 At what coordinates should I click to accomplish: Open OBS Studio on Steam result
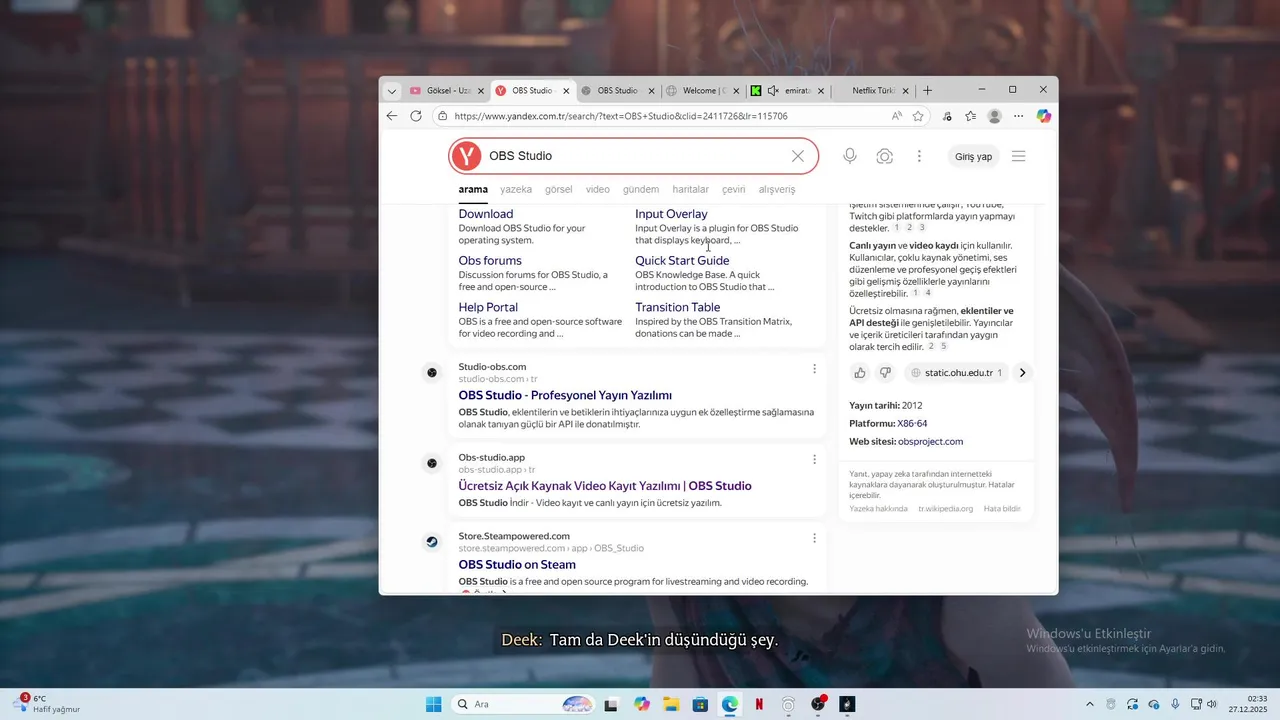tap(517, 565)
